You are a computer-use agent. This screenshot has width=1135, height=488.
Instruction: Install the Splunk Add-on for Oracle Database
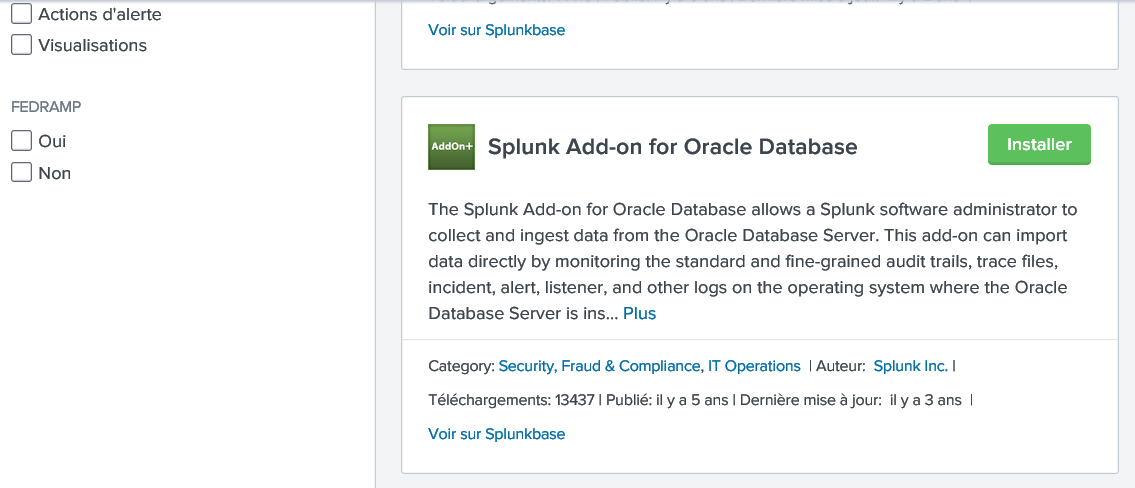click(1039, 145)
